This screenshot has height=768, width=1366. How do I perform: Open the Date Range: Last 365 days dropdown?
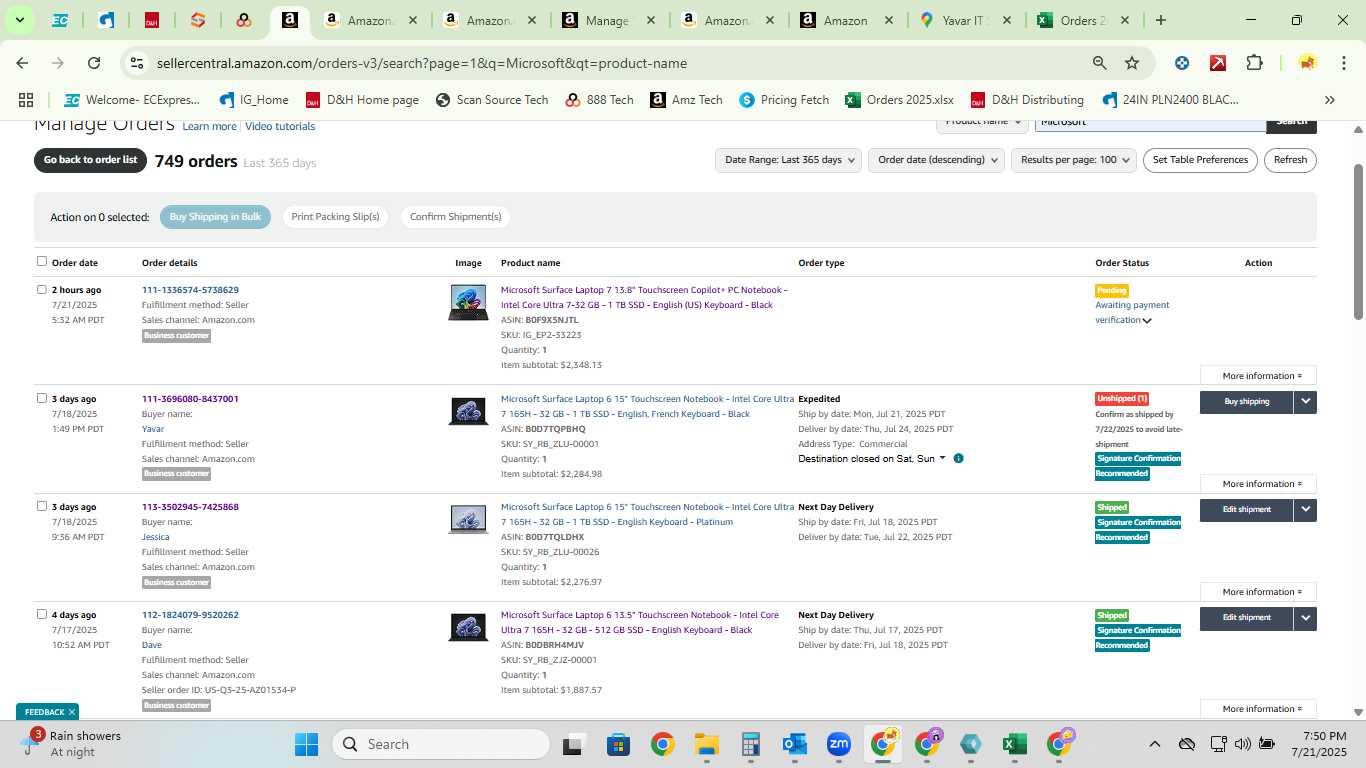788,160
